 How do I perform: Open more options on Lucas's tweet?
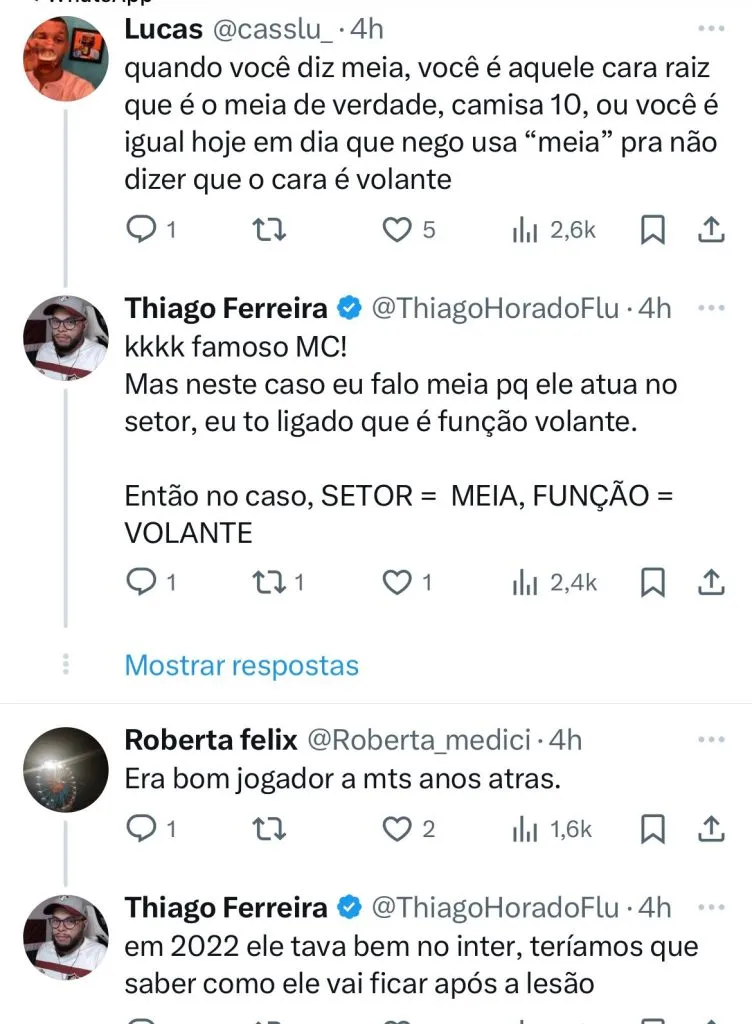(710, 29)
